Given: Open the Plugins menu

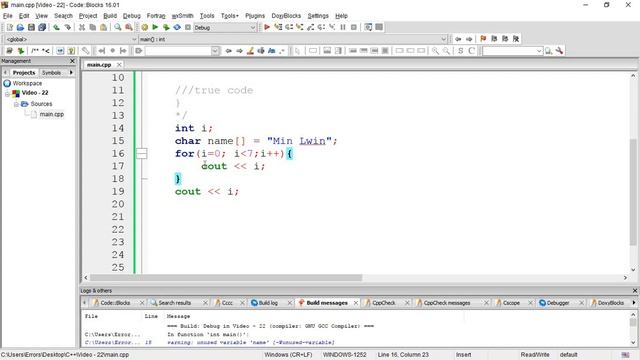Looking at the screenshot, I should [255, 16].
